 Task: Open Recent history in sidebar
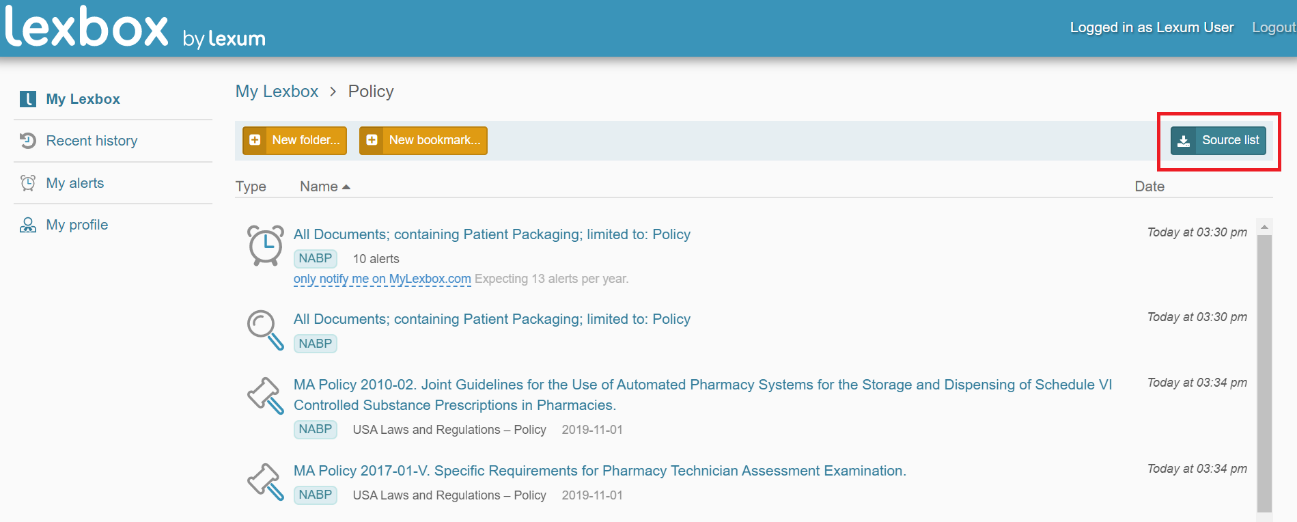[91, 141]
